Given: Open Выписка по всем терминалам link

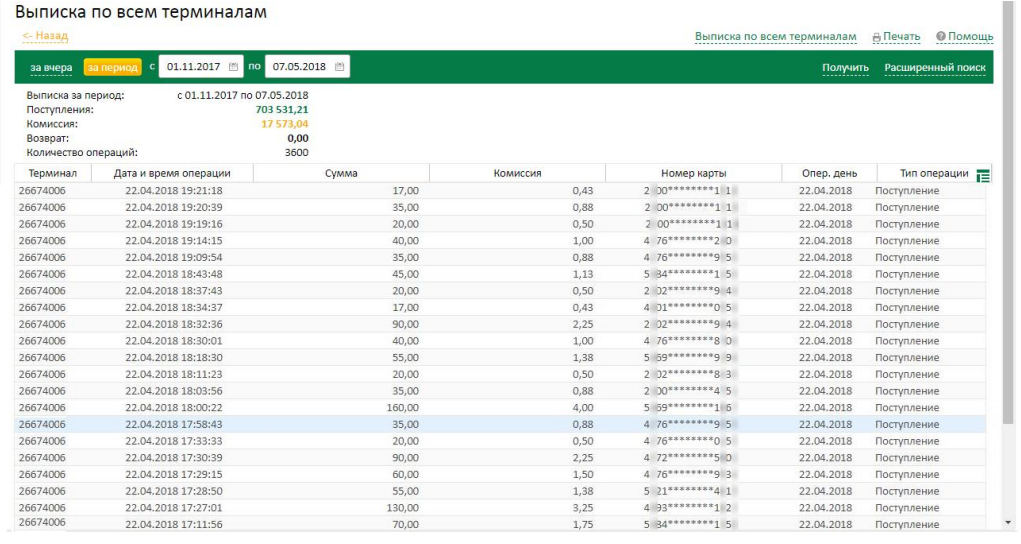Looking at the screenshot, I should pyautogui.click(x=776, y=36).
